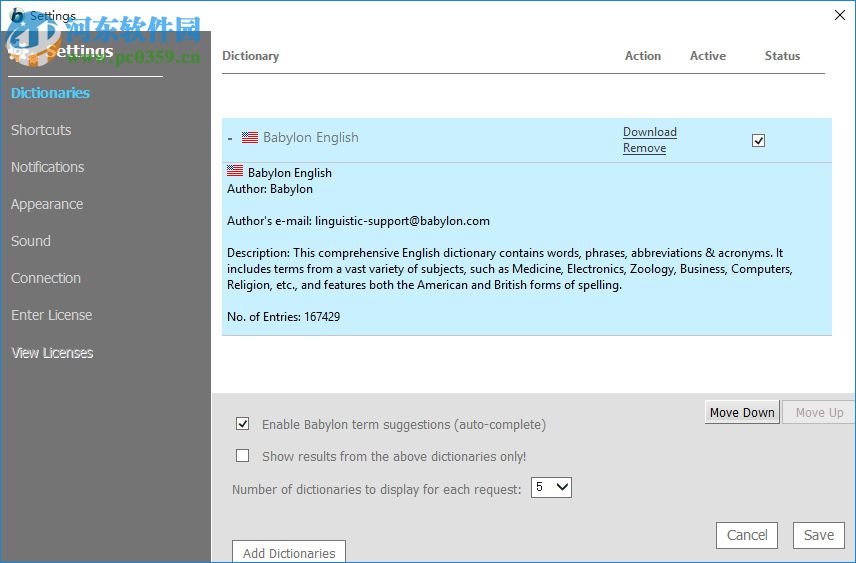Click the Active column header
Image resolution: width=856 pixels, height=563 pixels.
tap(708, 56)
